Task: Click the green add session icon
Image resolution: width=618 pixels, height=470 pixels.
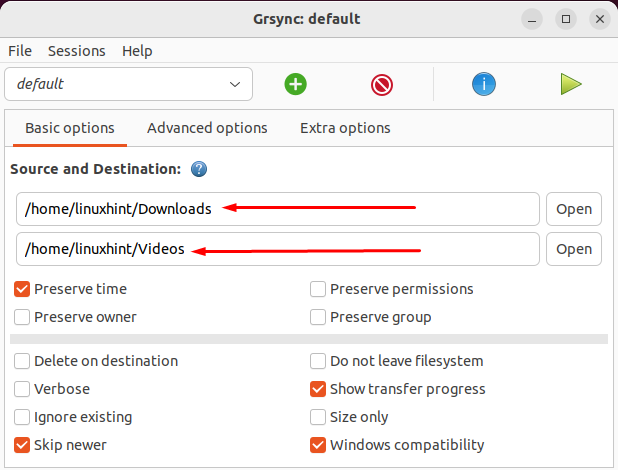Action: (x=295, y=85)
